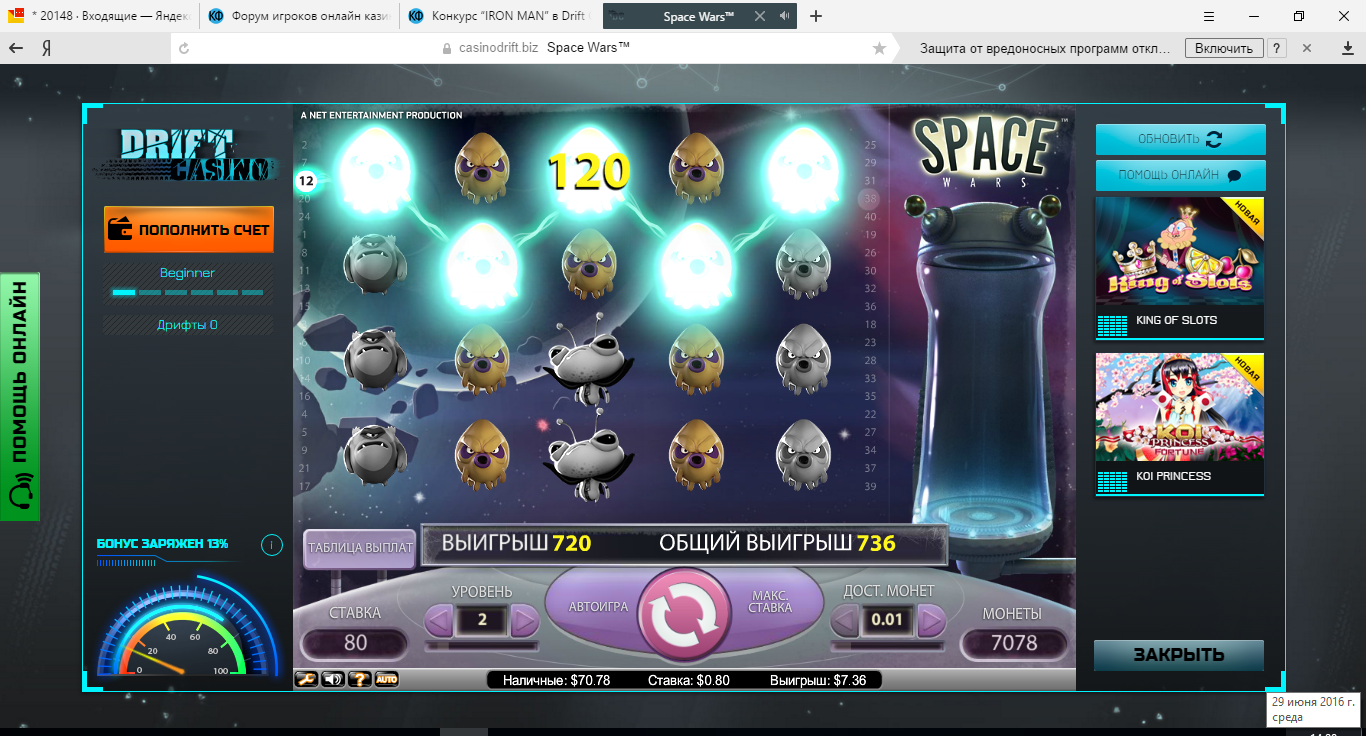Click the level slider under Уровень
Image resolution: width=1366 pixels, height=736 pixels.
[482, 646]
